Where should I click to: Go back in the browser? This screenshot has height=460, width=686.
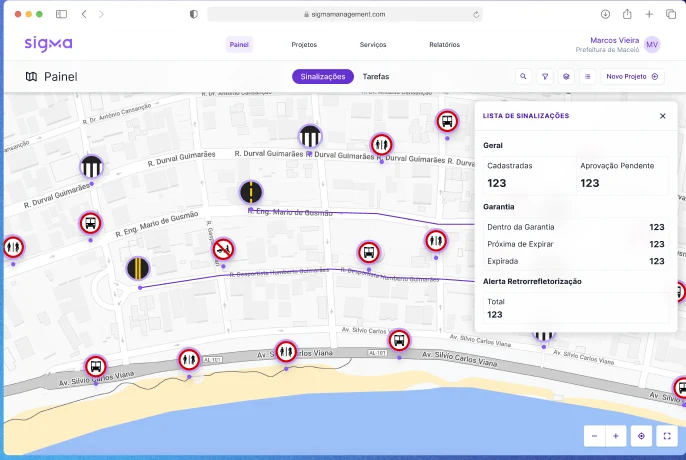84,14
